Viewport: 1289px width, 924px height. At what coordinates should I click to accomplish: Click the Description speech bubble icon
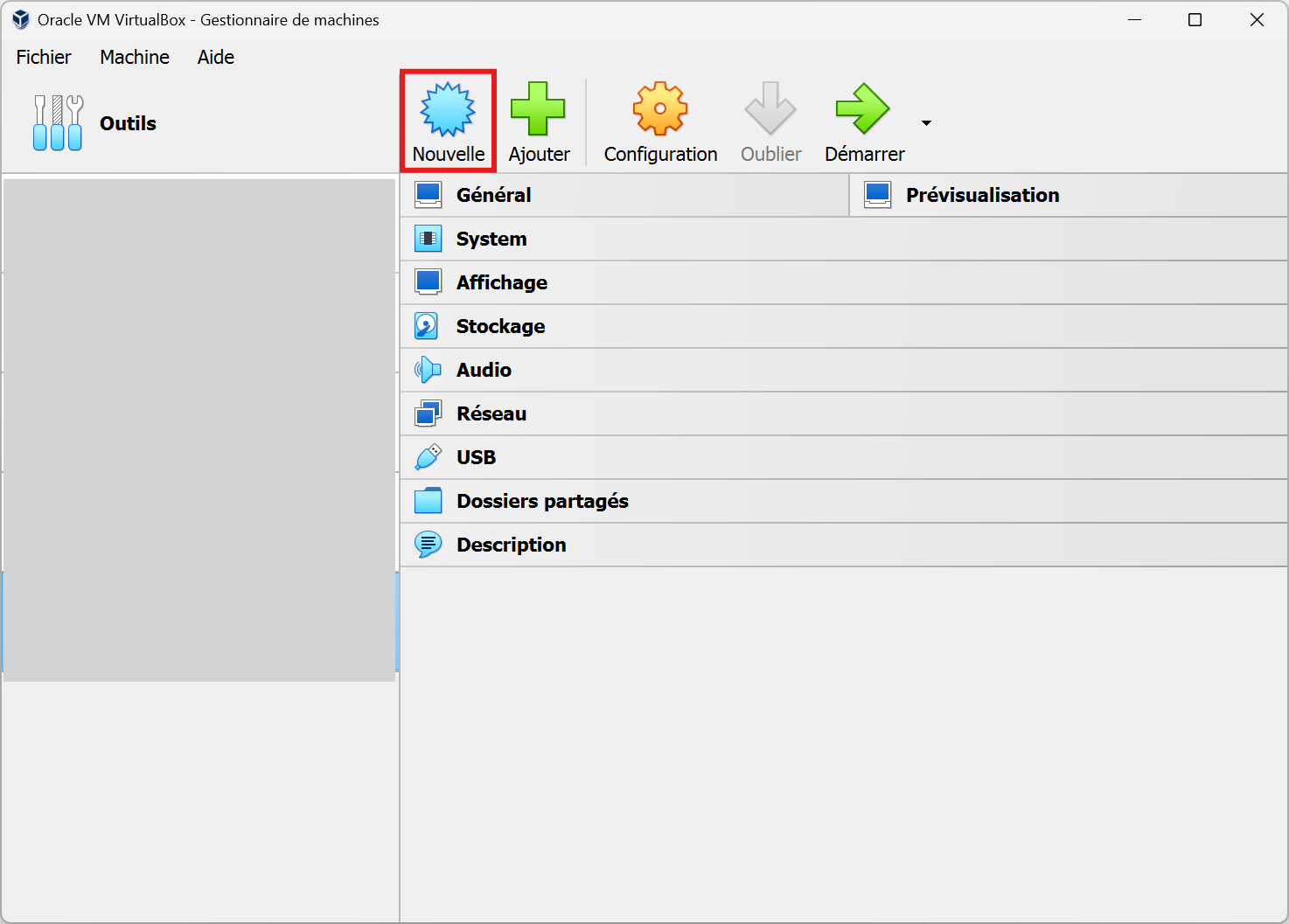(x=428, y=545)
